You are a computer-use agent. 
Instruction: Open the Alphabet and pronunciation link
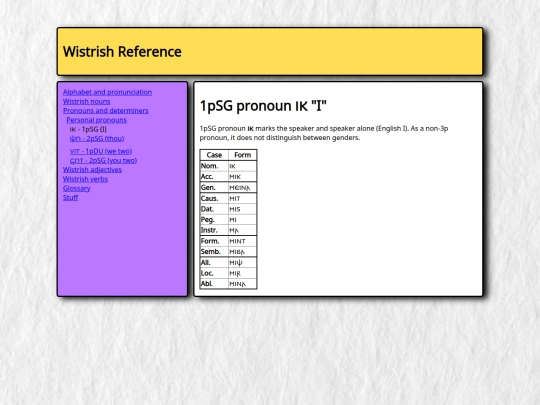107,92
